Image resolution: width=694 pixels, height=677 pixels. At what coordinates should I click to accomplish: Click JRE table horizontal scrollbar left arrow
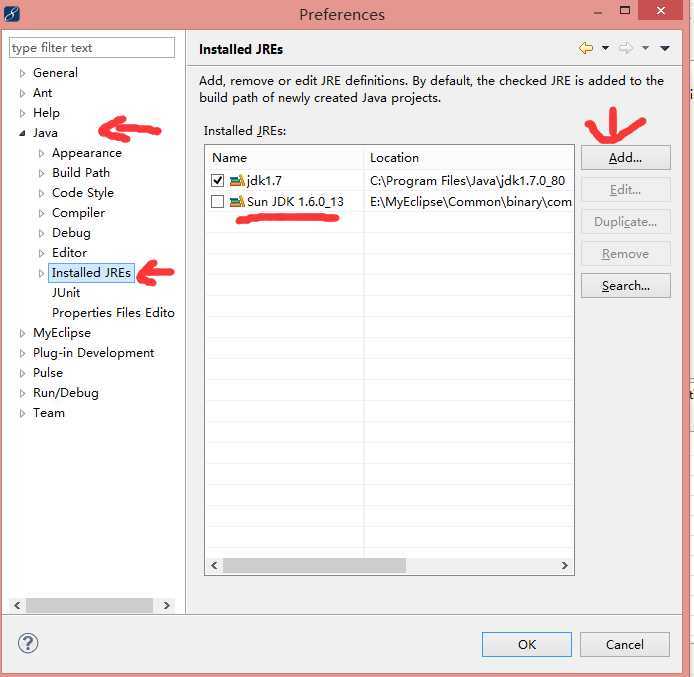click(x=215, y=565)
